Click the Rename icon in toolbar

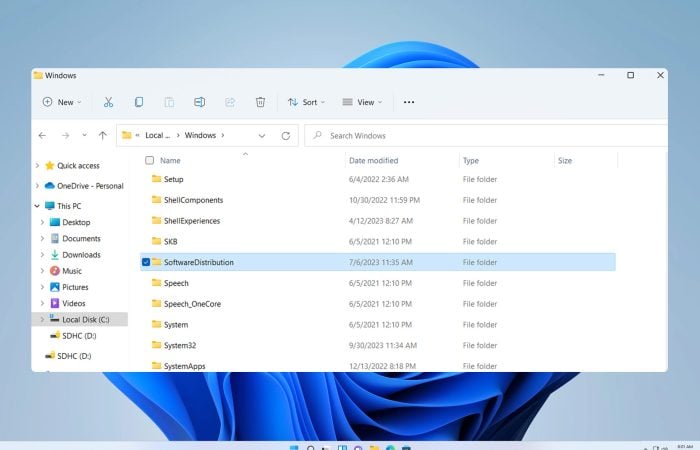200,102
